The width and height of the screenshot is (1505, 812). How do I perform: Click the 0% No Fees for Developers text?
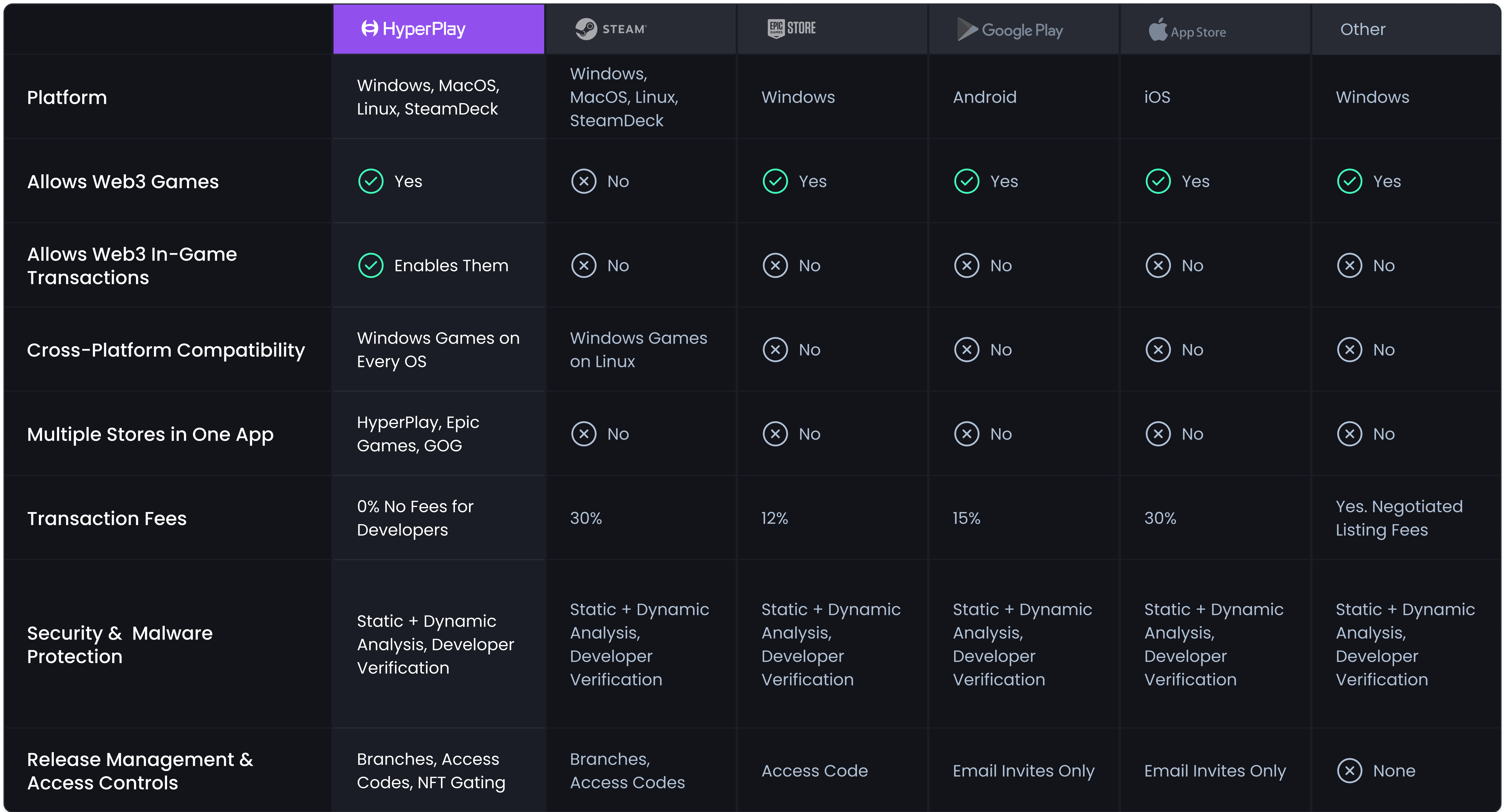click(x=415, y=518)
